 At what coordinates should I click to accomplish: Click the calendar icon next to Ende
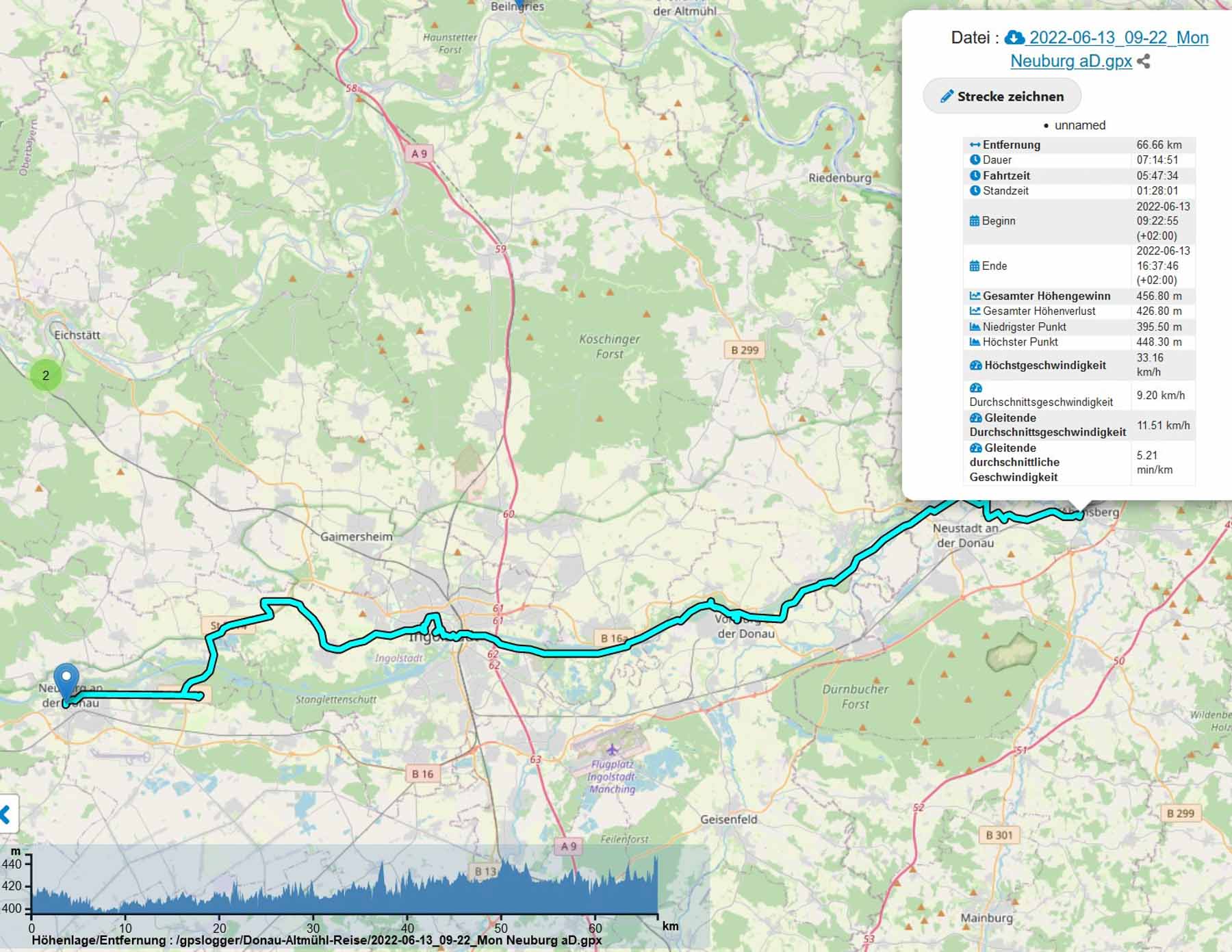[975, 266]
